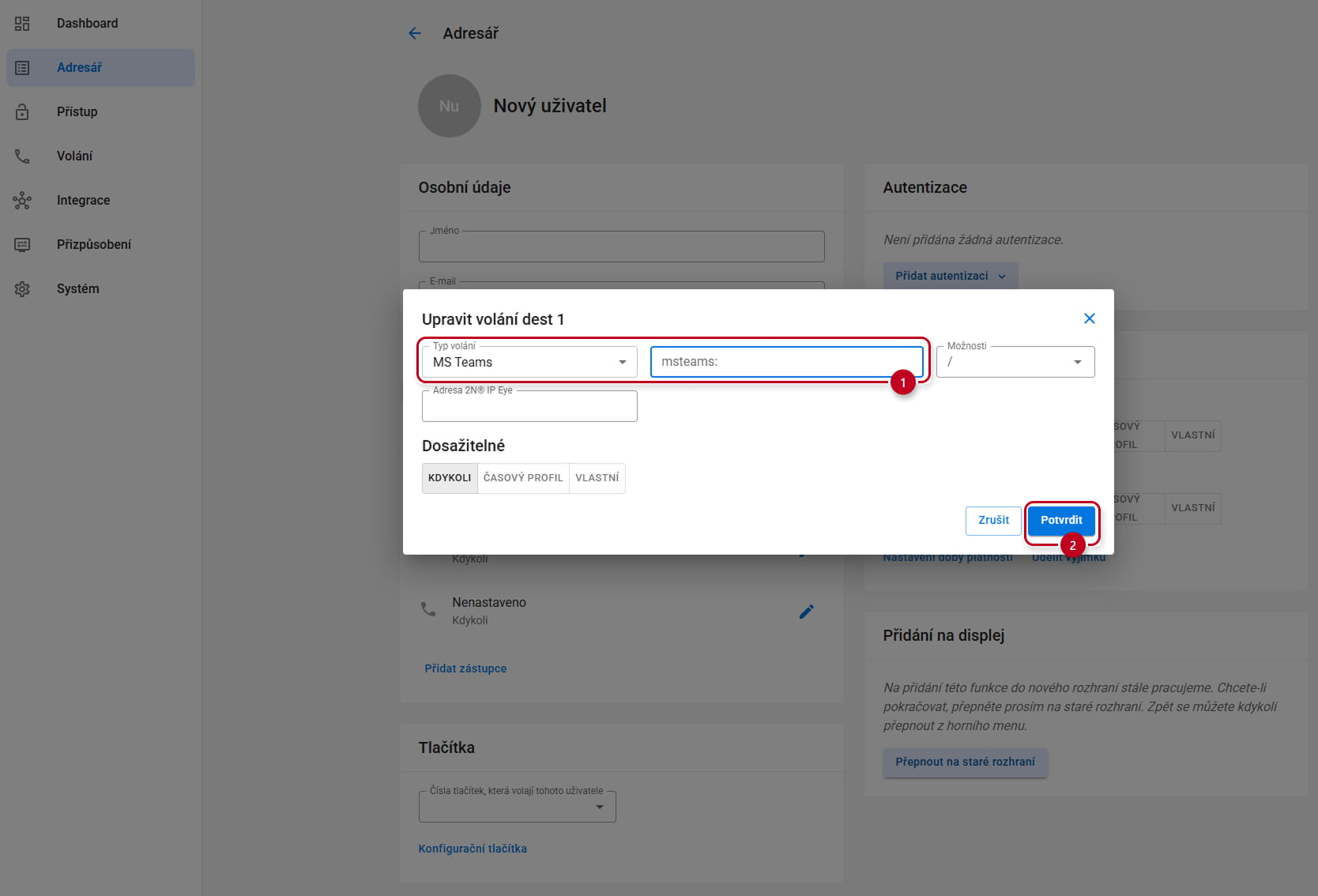
Task: Click the Přidat zástupce link
Action: click(x=465, y=668)
